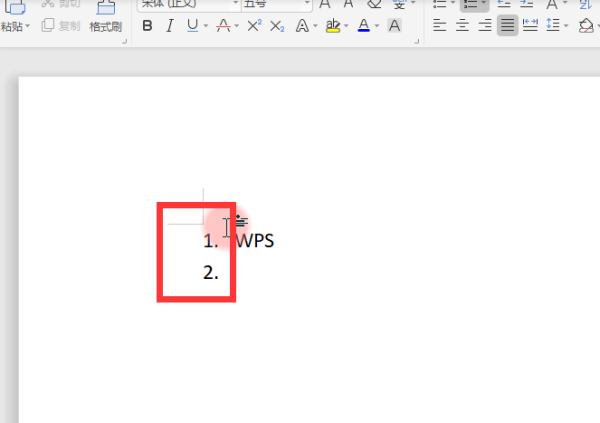The width and height of the screenshot is (600, 423).
Task: Apply yellow text highlight color
Action: click(333, 26)
